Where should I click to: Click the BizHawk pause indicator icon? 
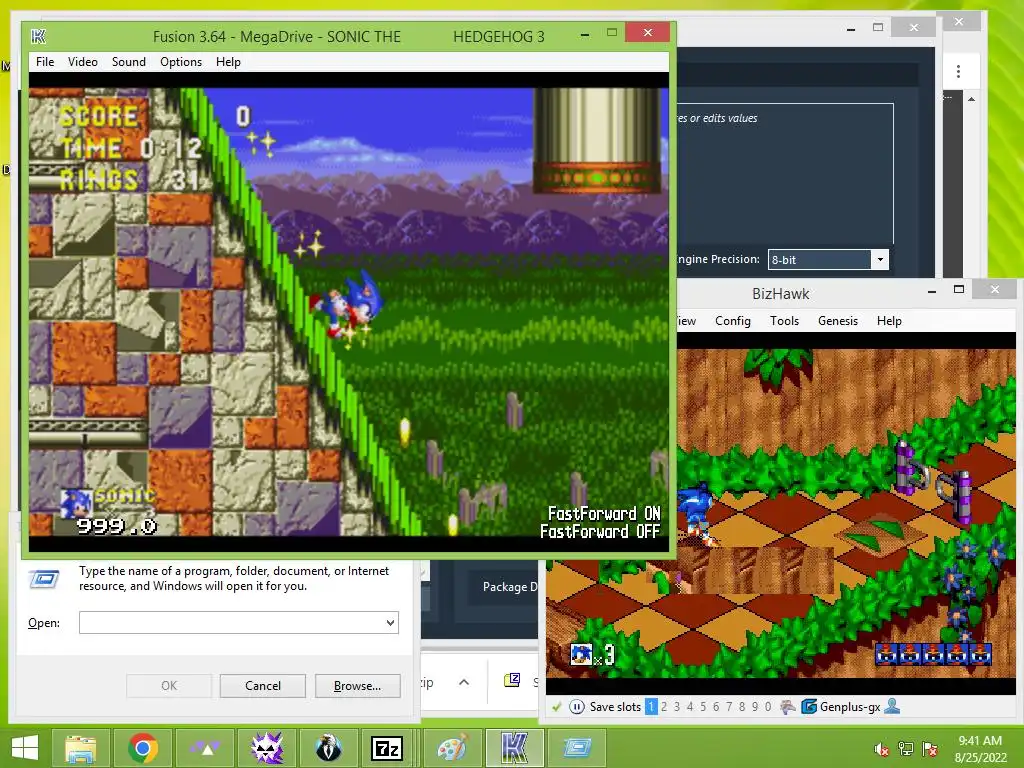click(x=577, y=707)
